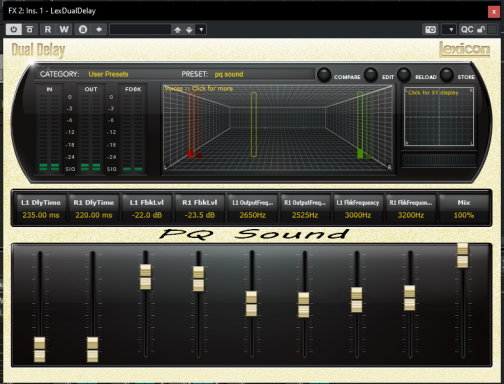The height and width of the screenshot is (384, 504).
Task: Click the R1 DlyTime fader handle
Action: 92,349
